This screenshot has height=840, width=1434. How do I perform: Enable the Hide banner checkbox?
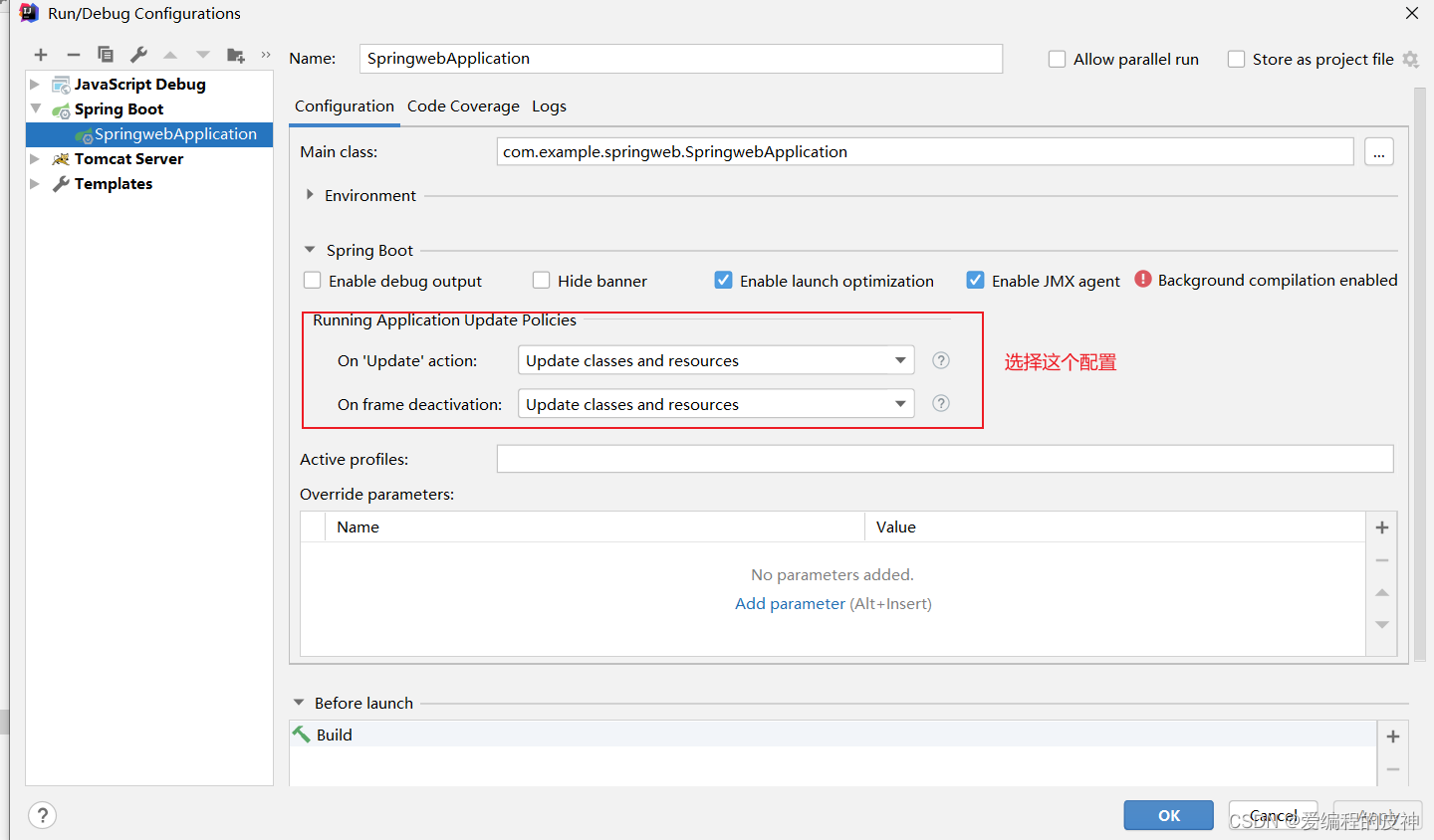541,281
